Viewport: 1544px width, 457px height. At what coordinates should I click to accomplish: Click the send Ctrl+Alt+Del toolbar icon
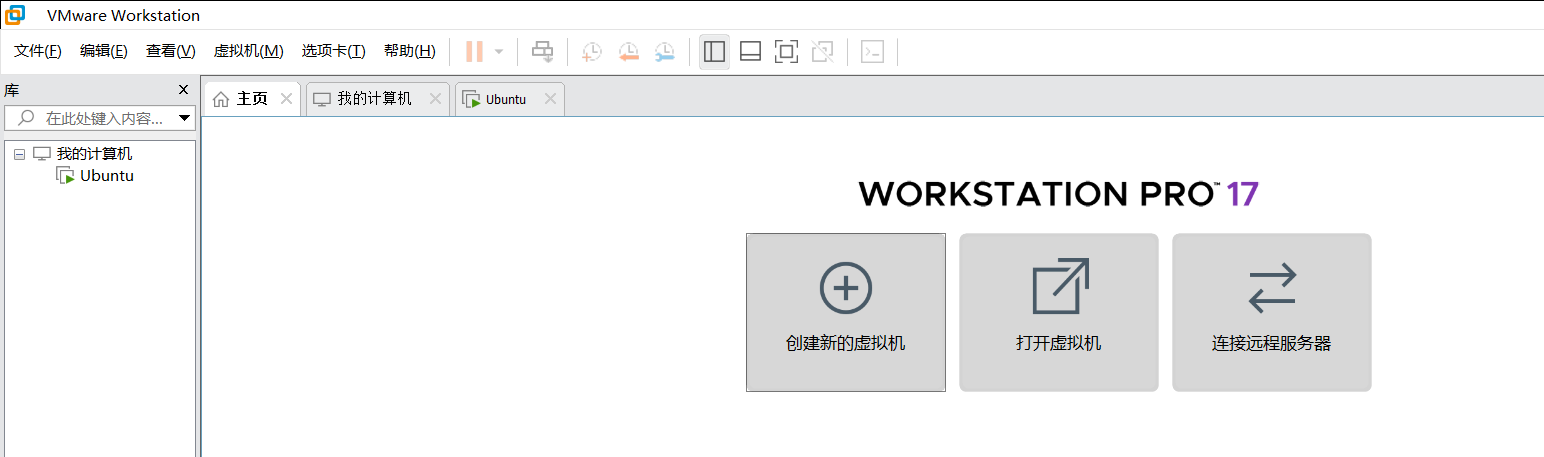click(x=542, y=51)
